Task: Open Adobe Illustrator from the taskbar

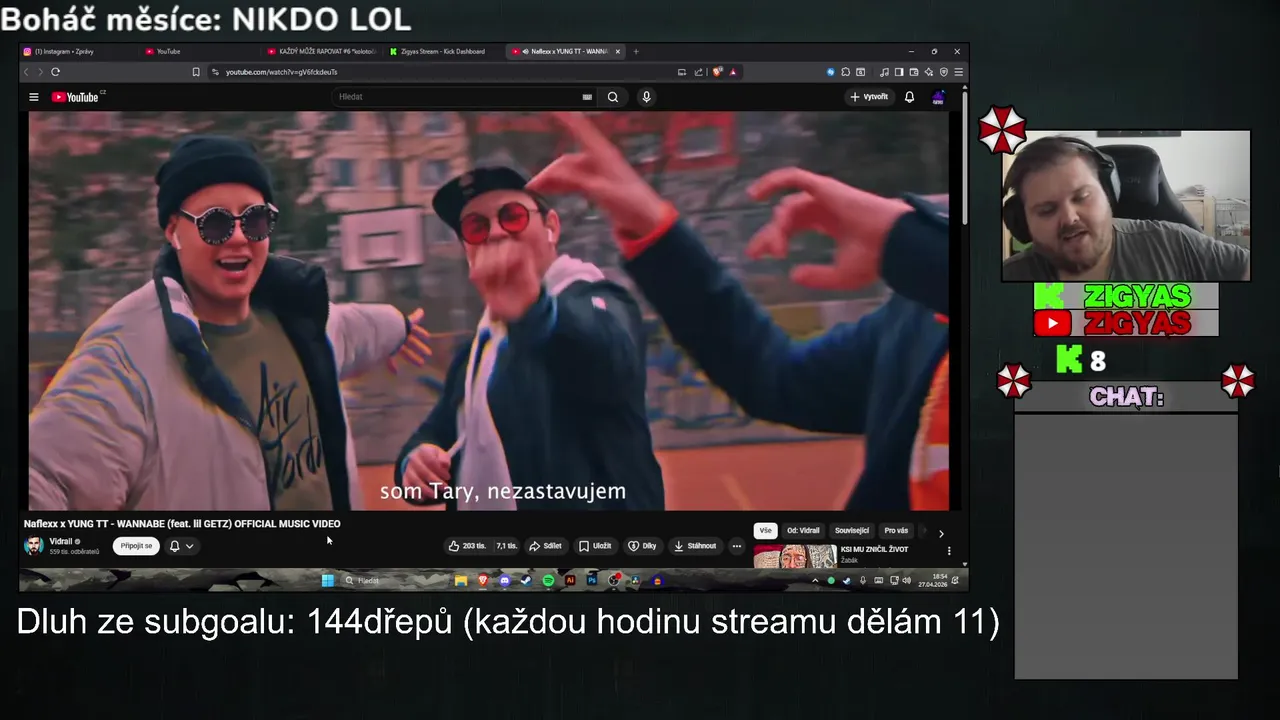Action: [570, 580]
